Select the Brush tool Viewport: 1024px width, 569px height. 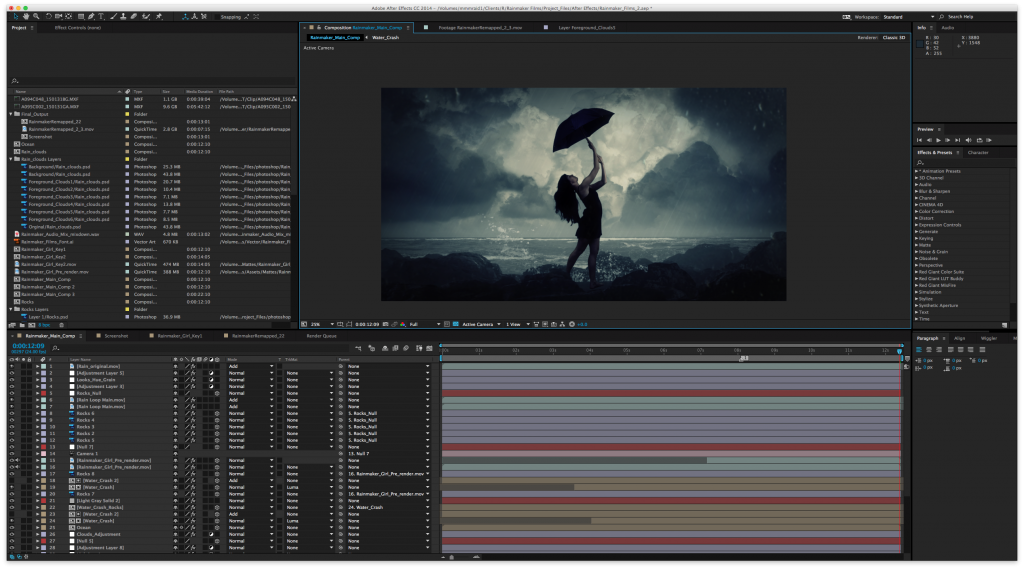tap(114, 16)
